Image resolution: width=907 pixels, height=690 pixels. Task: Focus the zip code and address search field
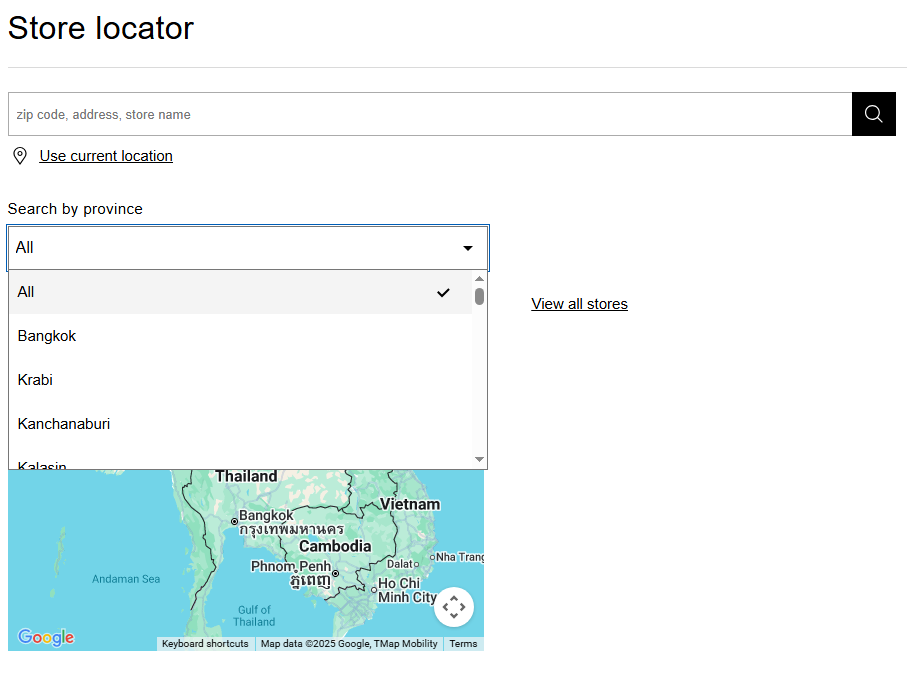point(430,114)
